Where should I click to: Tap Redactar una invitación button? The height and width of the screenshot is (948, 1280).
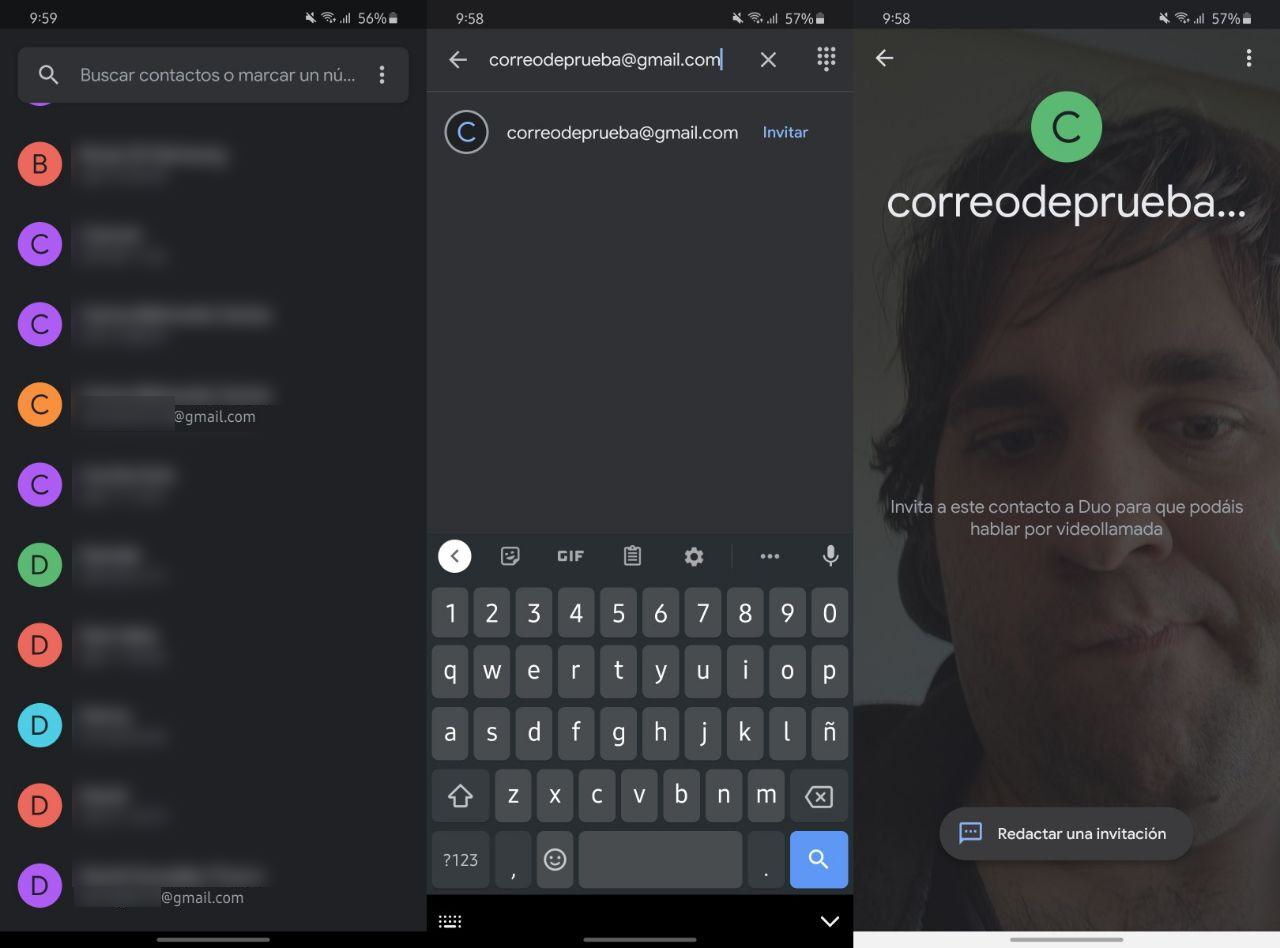click(x=1066, y=833)
